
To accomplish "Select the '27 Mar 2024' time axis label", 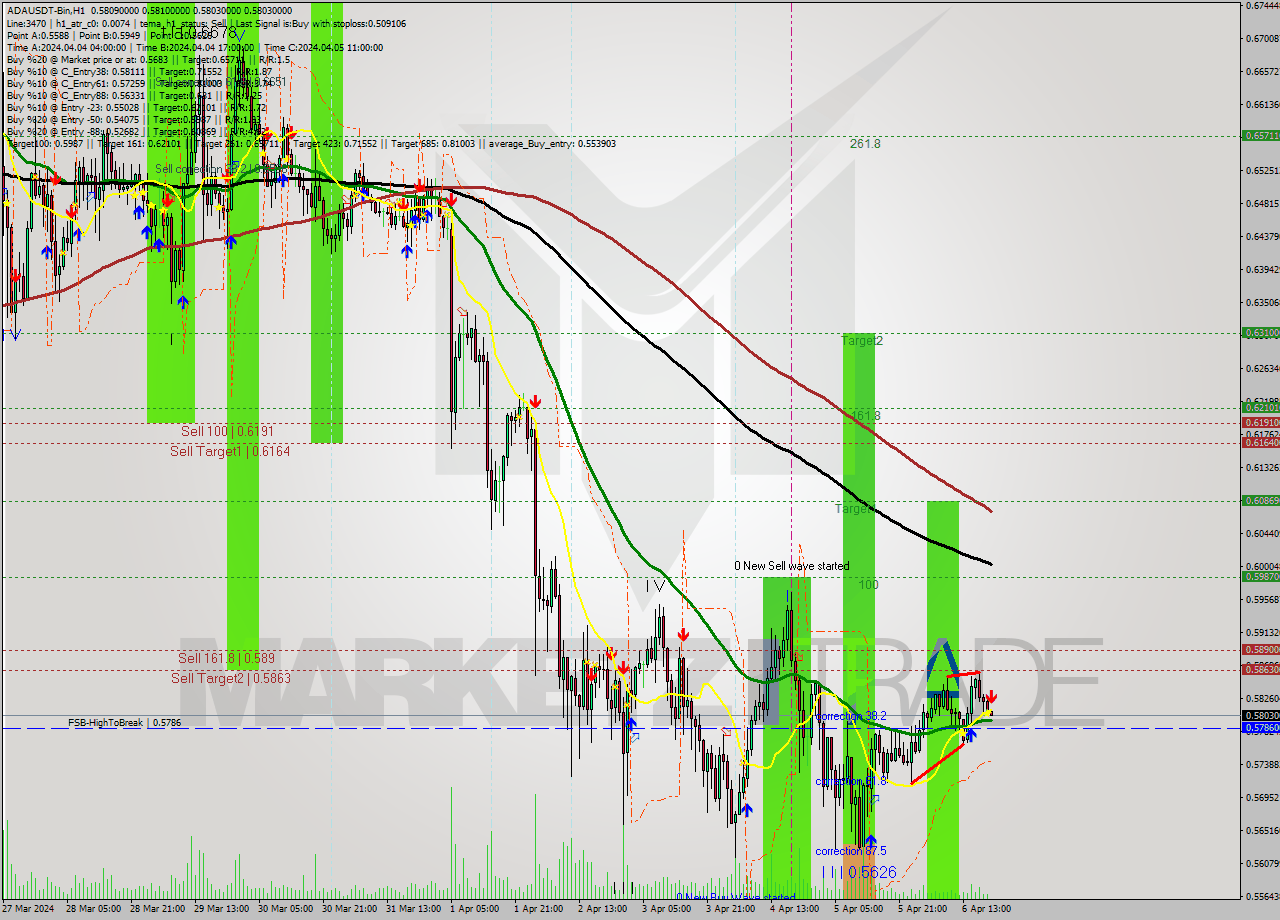I will click(30, 909).
